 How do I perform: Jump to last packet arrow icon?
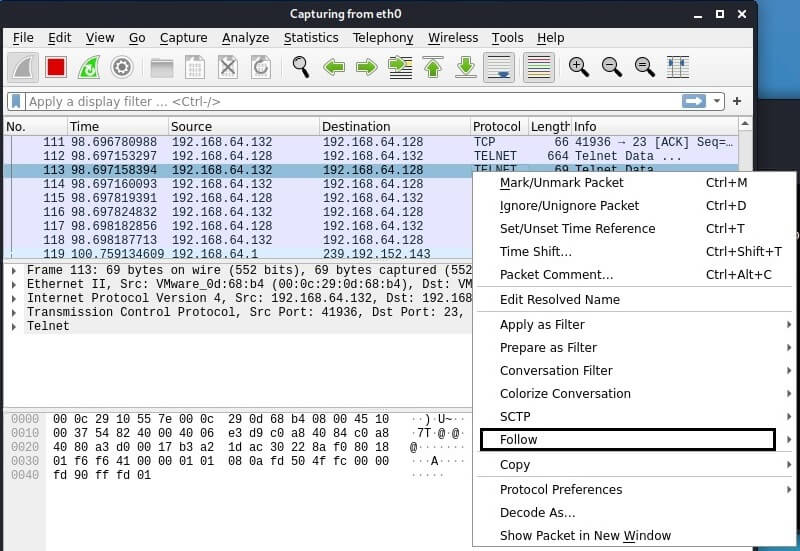pos(466,67)
